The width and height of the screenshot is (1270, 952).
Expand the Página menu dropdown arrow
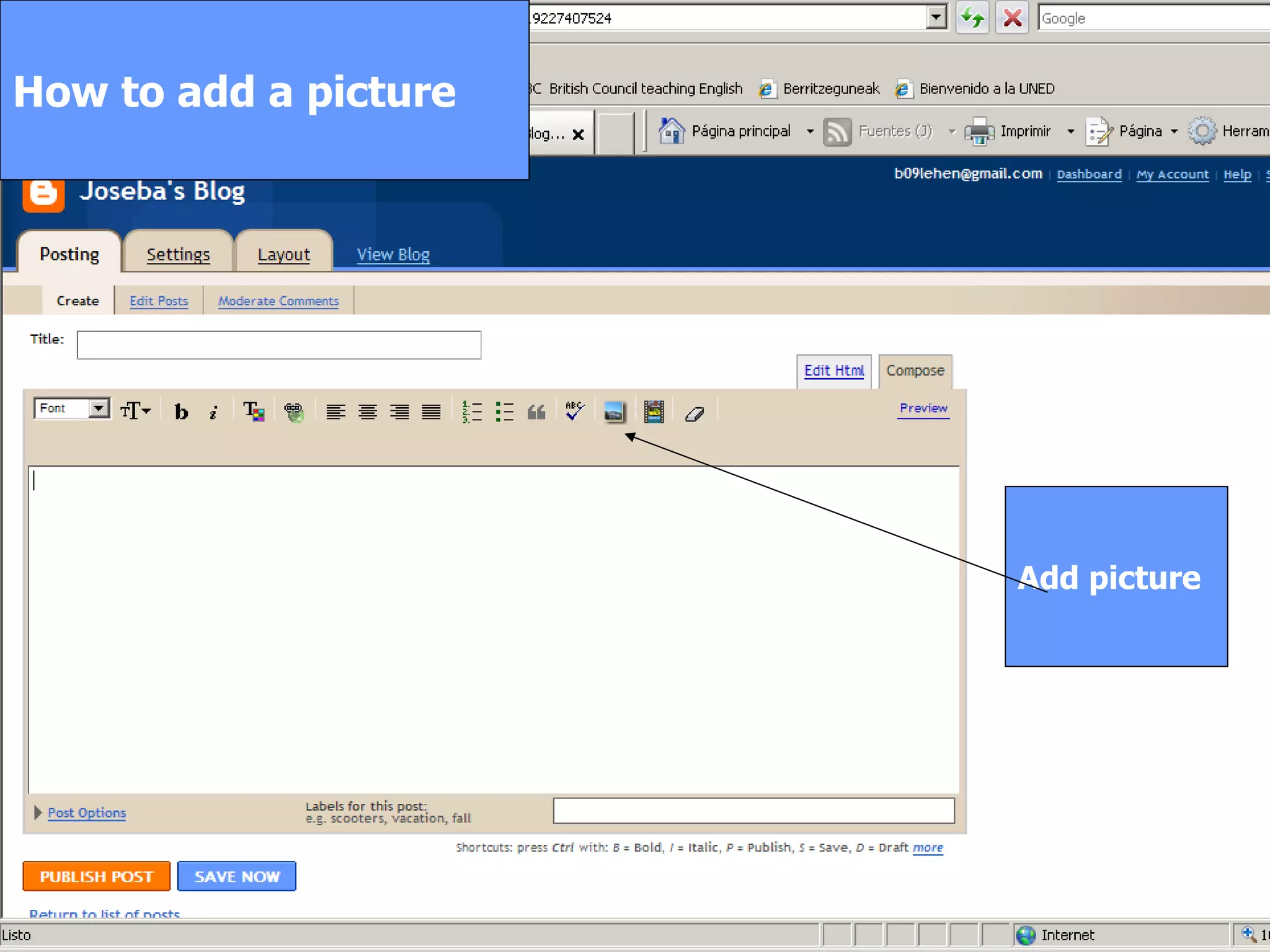tap(1174, 131)
